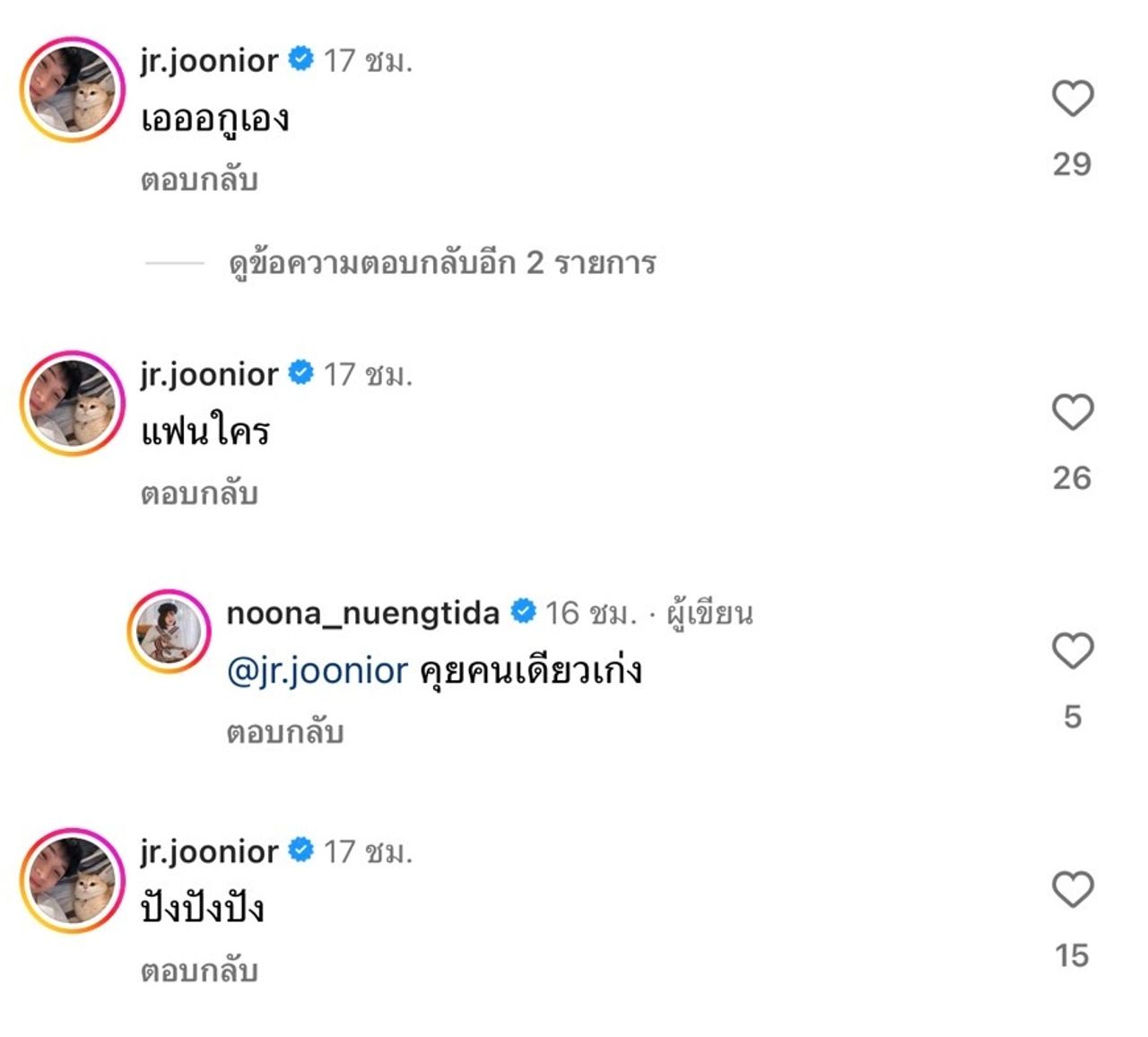
Task: Like the comment "ปังปังปัง" with the heart
Action: 1072,890
